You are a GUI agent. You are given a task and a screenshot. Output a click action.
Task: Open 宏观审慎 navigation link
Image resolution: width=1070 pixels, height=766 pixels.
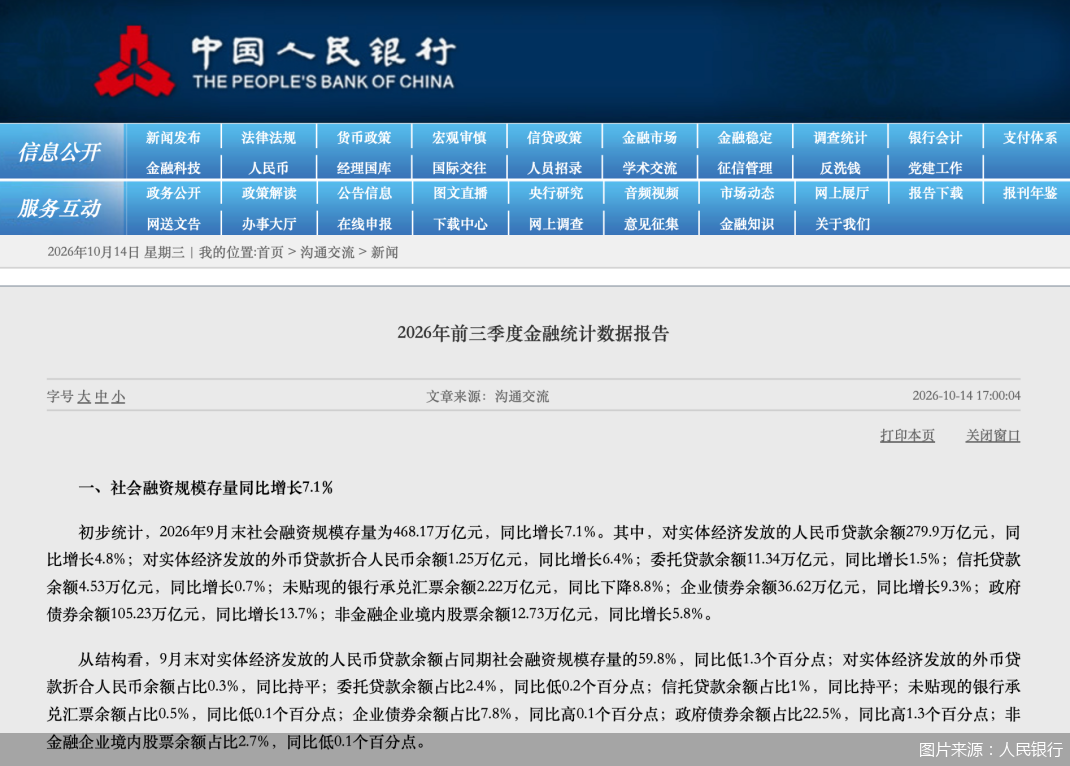click(459, 138)
